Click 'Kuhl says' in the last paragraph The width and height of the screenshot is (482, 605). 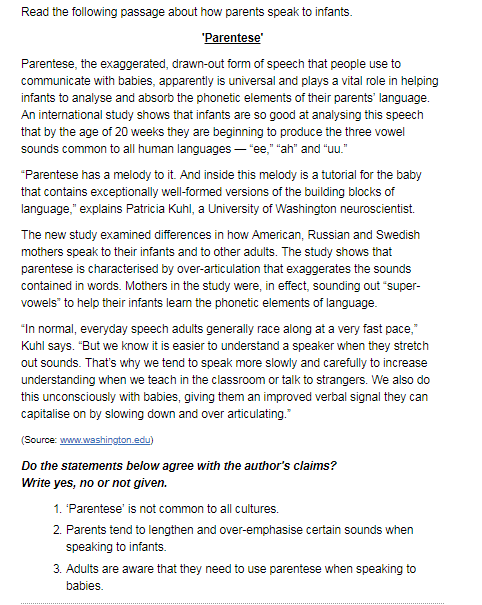pos(47,346)
